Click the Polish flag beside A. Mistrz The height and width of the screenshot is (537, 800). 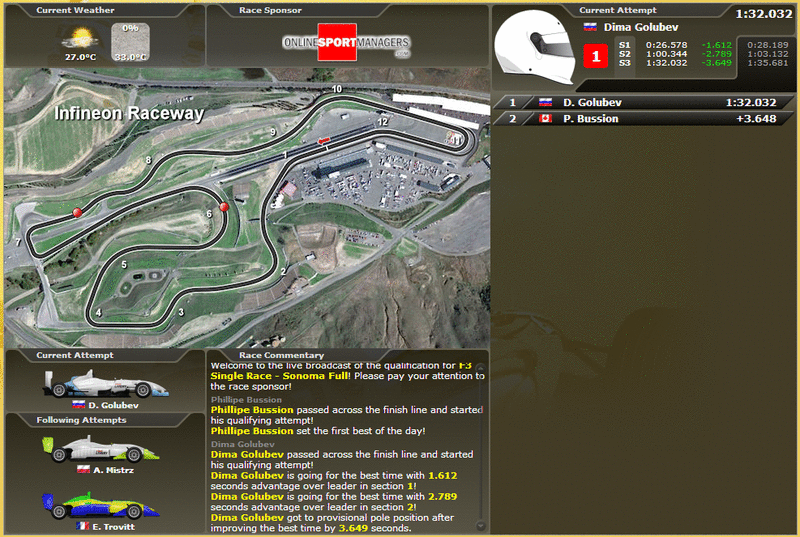click(x=83, y=470)
